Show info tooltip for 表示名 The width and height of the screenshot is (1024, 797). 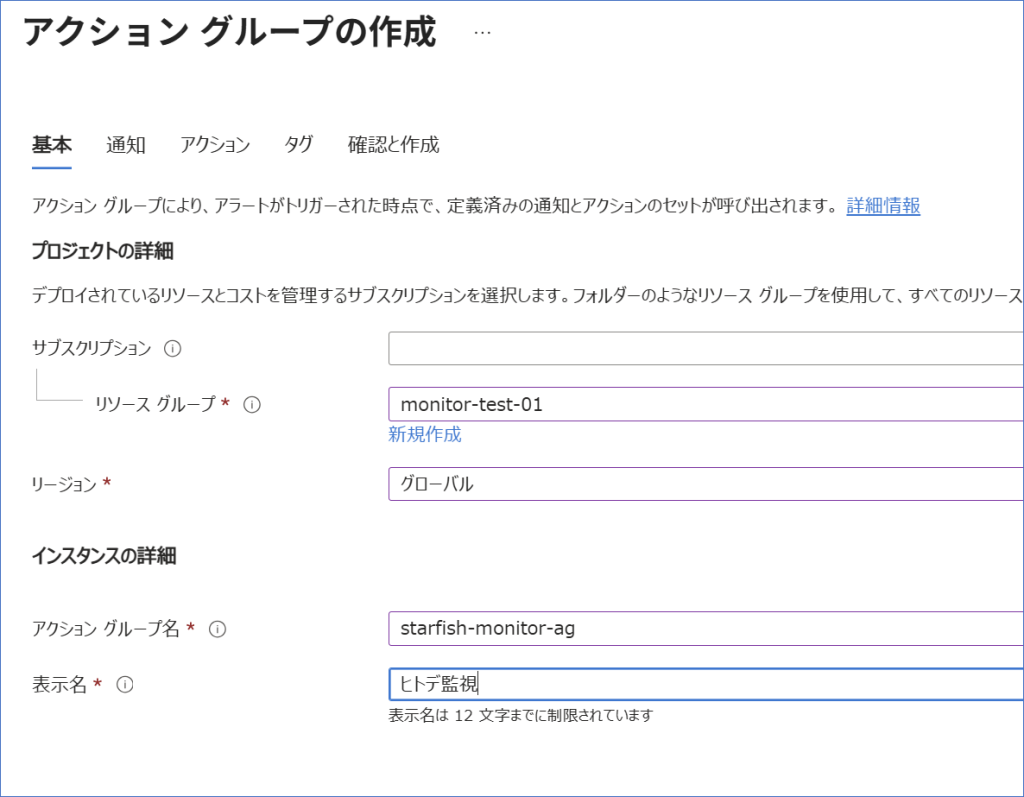[x=125, y=685]
